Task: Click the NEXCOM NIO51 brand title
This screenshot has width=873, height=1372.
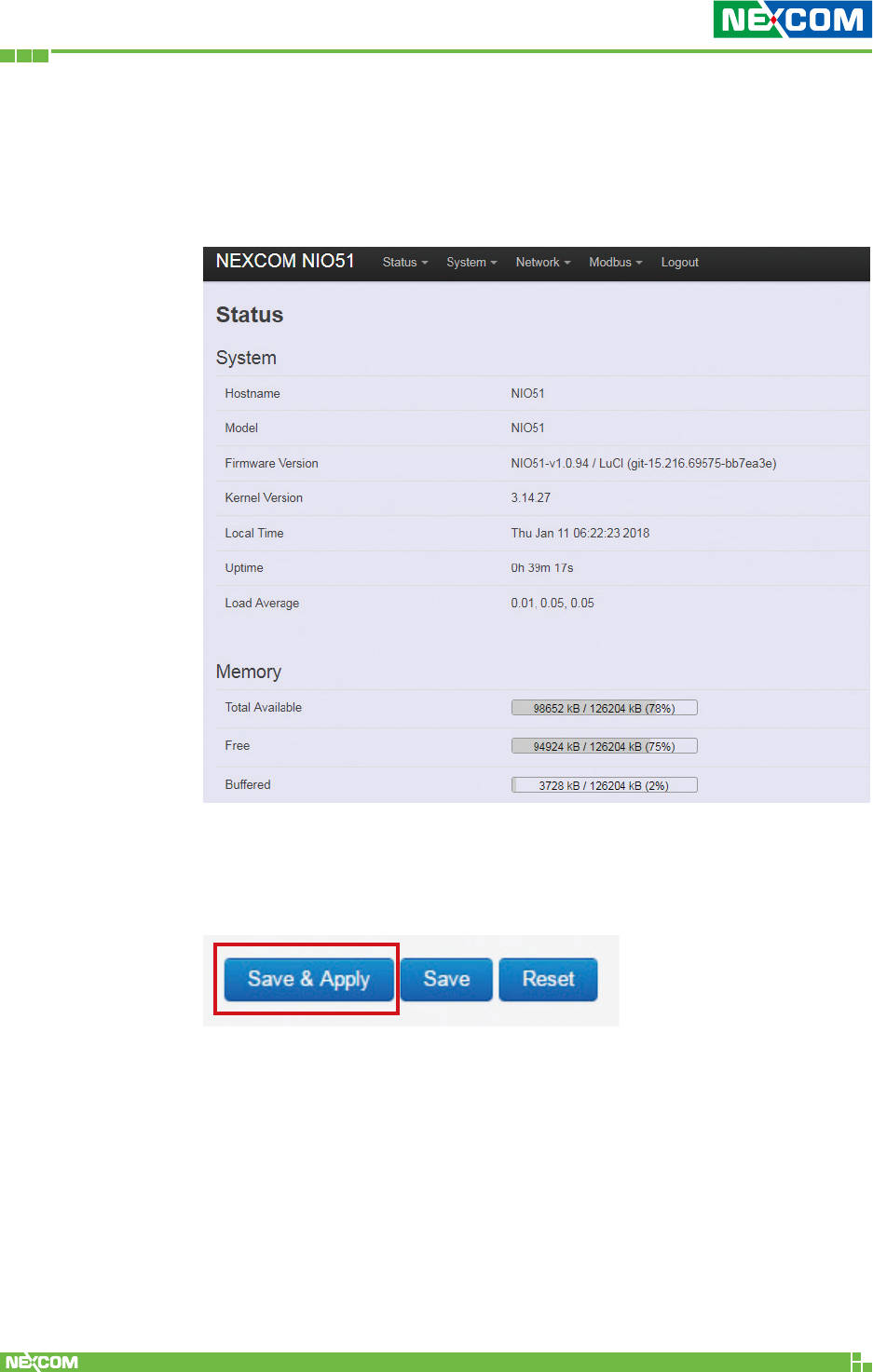Action: [x=285, y=261]
